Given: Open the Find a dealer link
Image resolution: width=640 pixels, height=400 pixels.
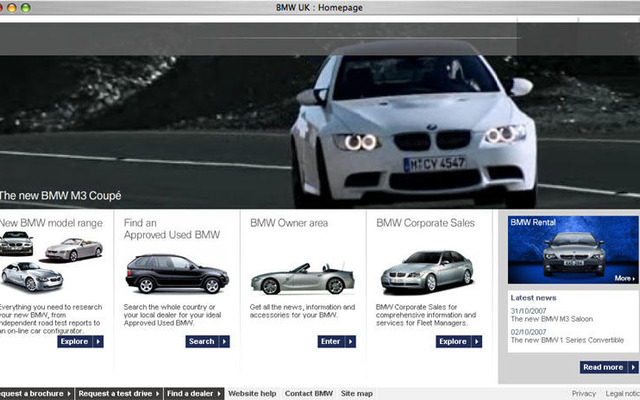Looking at the screenshot, I should click(x=194, y=393).
